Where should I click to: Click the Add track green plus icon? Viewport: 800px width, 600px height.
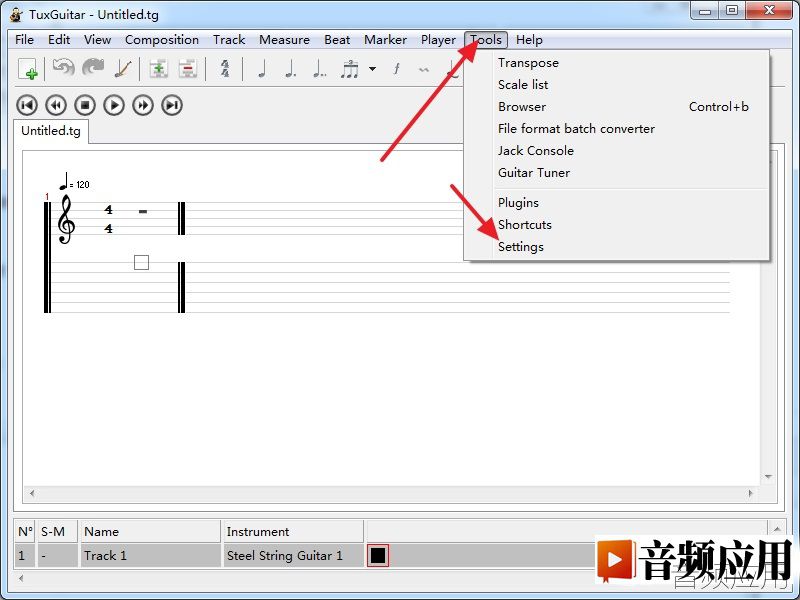coord(159,69)
